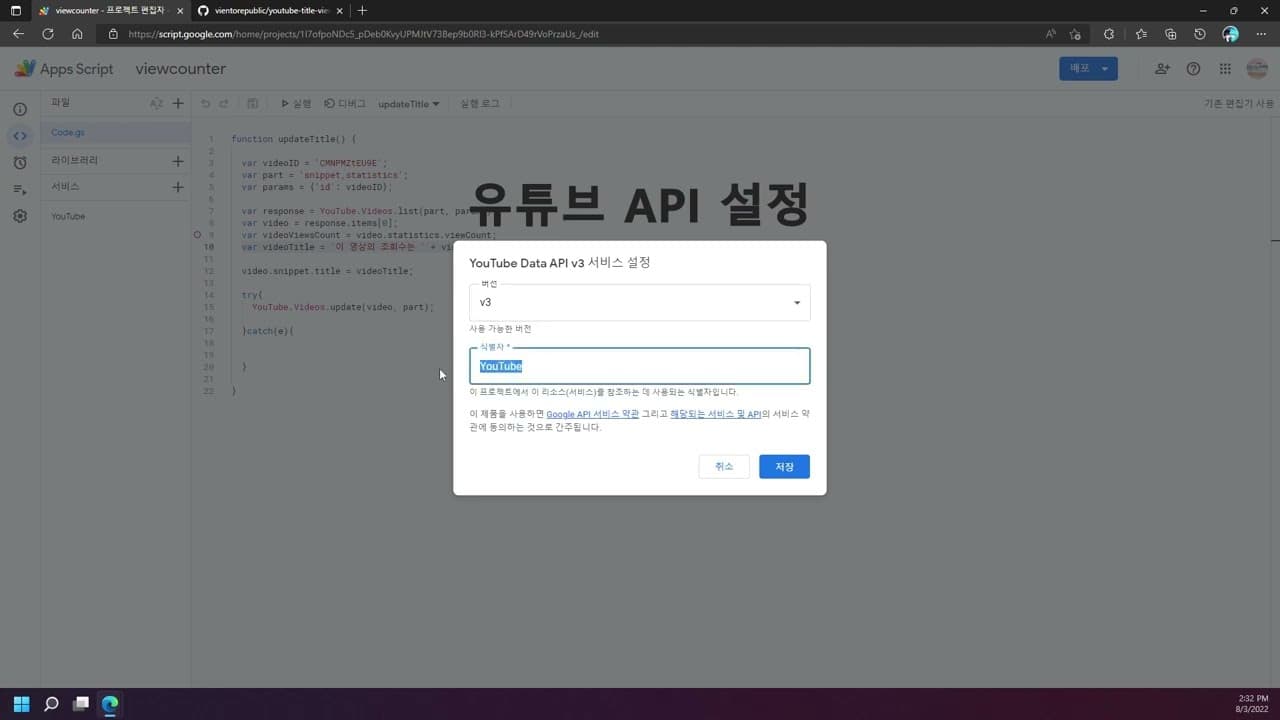Click the redo arrow in editor toolbar

click(x=224, y=104)
